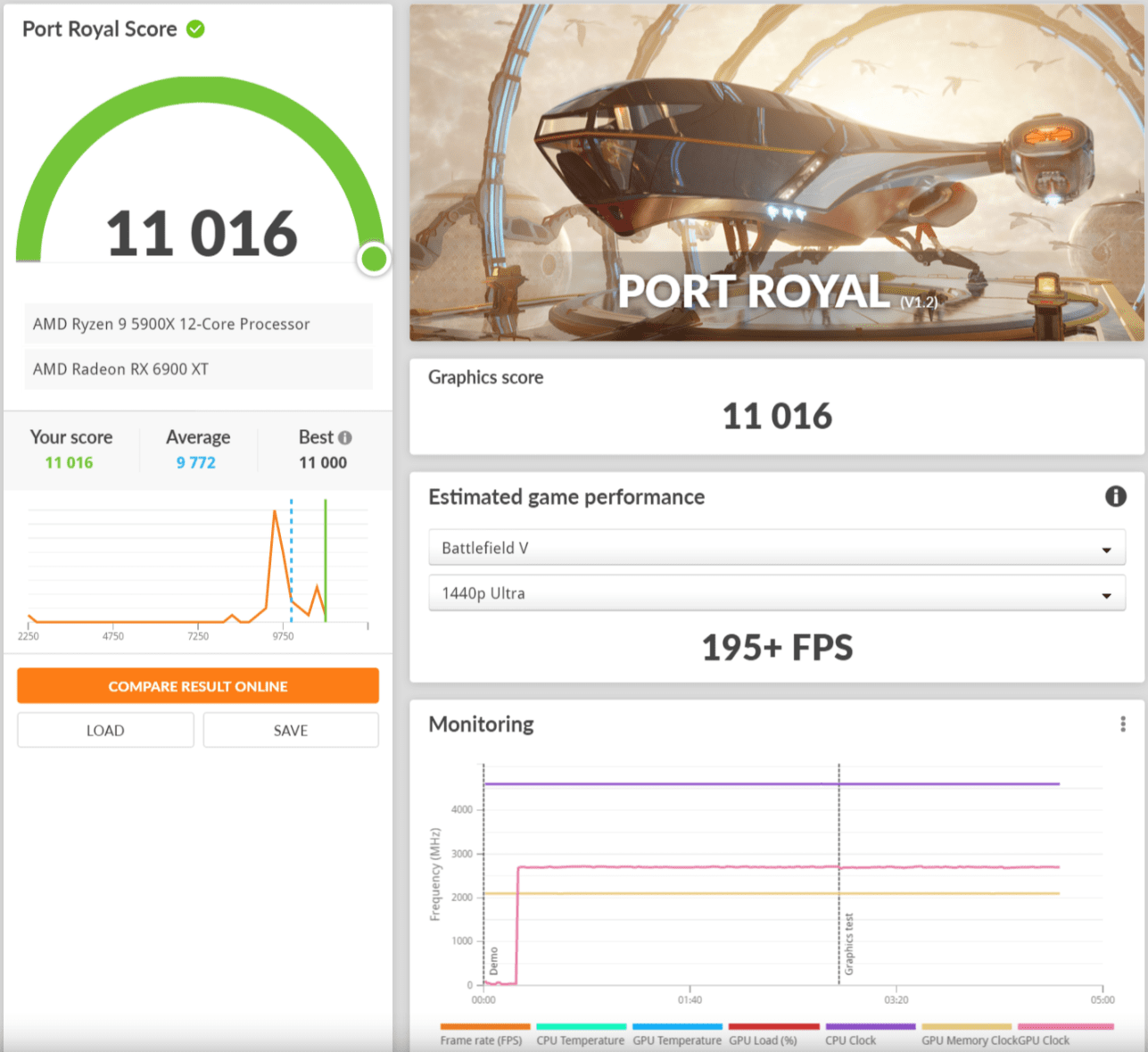Open the Monitoring three-dot options menu
The image size is (1148, 1052).
click(x=1122, y=724)
